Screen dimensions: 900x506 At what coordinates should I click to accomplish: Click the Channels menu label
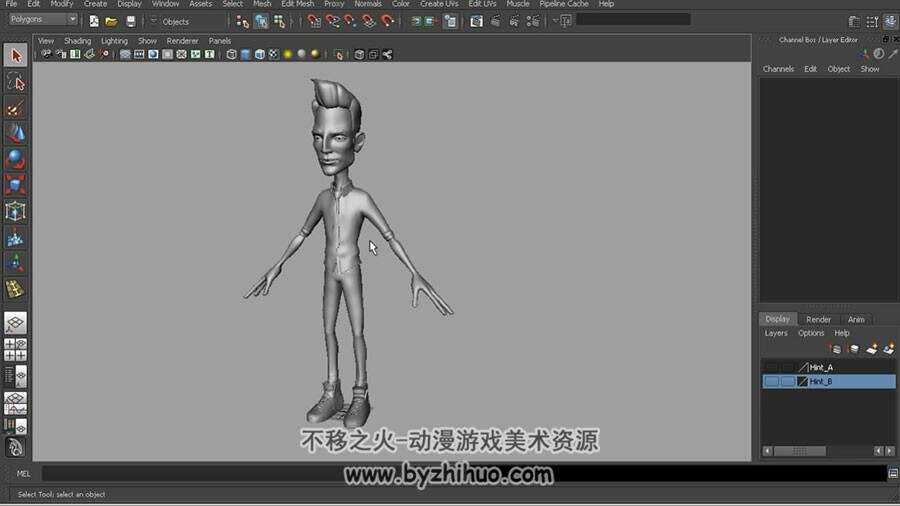(x=778, y=69)
